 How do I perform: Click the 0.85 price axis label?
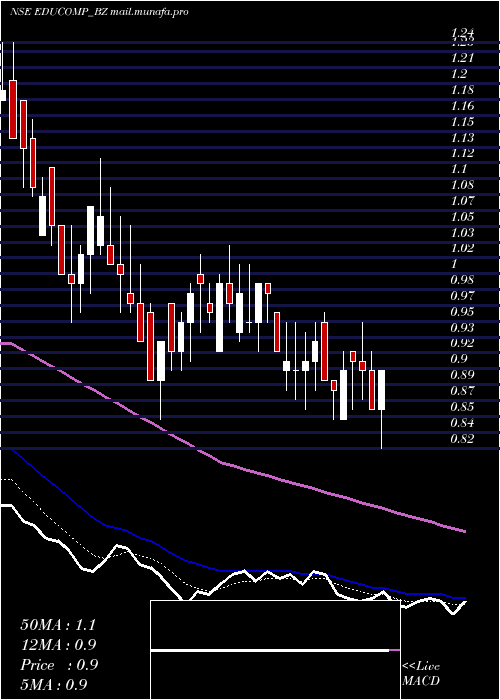(462, 407)
